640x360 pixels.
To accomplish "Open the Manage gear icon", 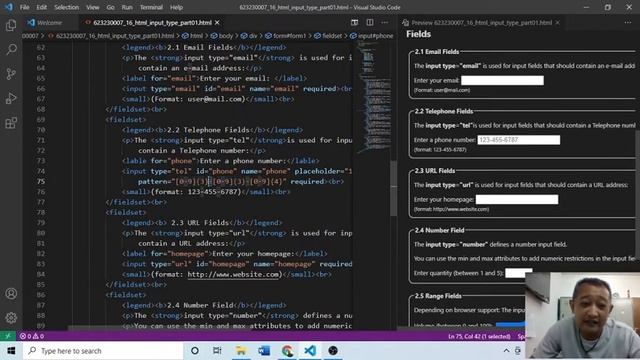I will coord(11,318).
